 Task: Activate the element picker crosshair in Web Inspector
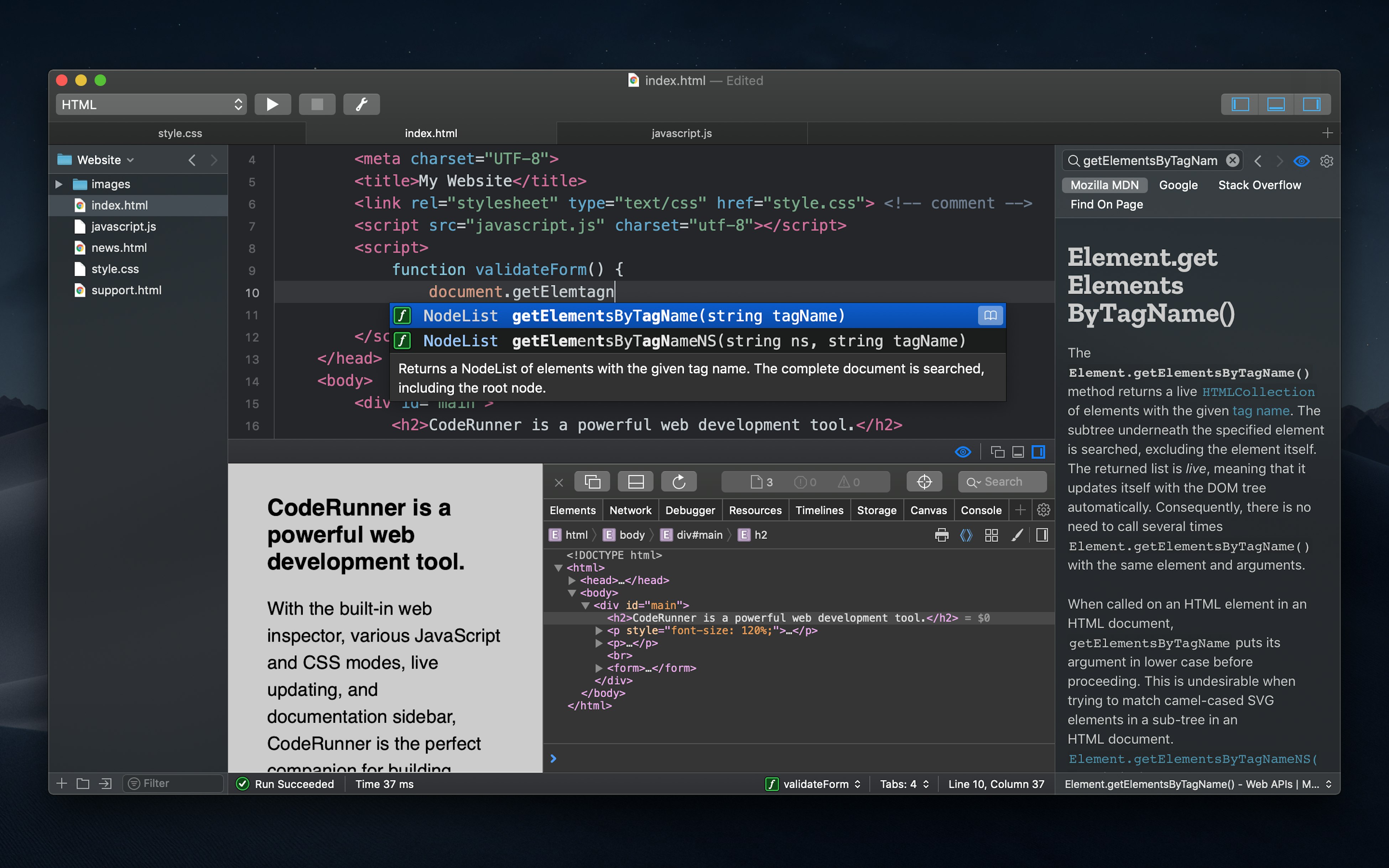925,482
